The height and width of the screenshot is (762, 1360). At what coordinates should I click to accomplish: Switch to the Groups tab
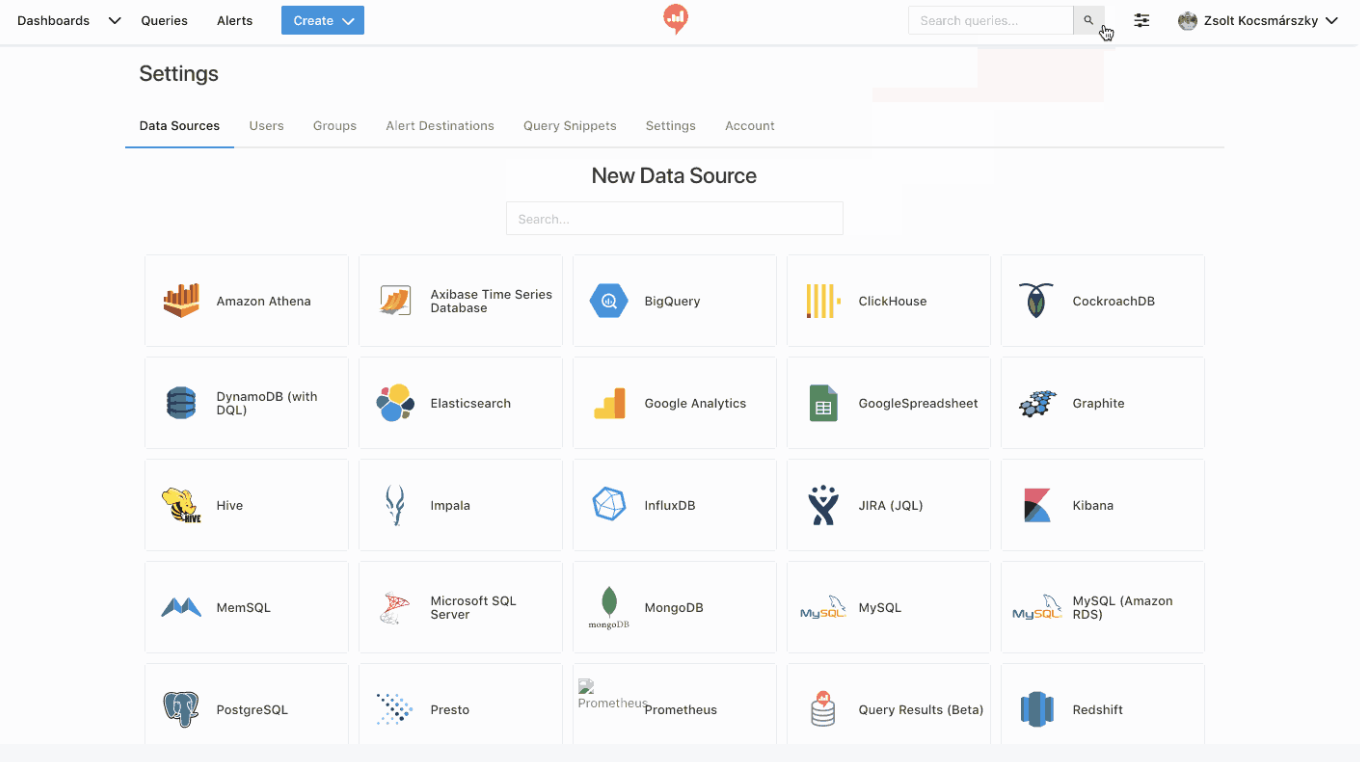335,126
